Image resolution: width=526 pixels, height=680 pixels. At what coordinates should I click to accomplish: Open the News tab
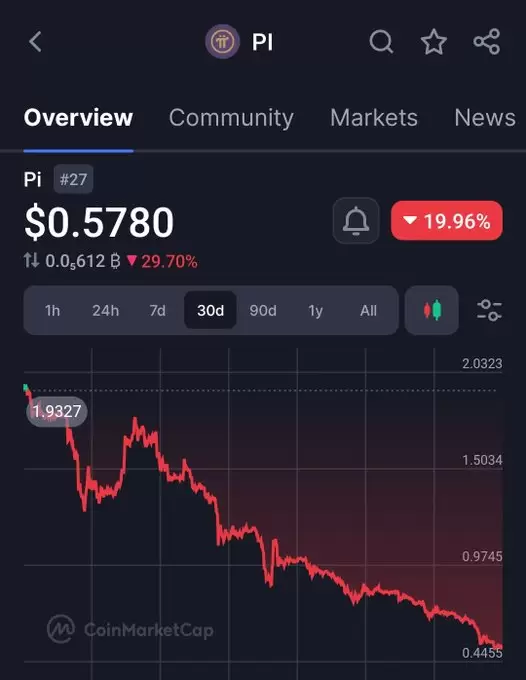point(485,118)
